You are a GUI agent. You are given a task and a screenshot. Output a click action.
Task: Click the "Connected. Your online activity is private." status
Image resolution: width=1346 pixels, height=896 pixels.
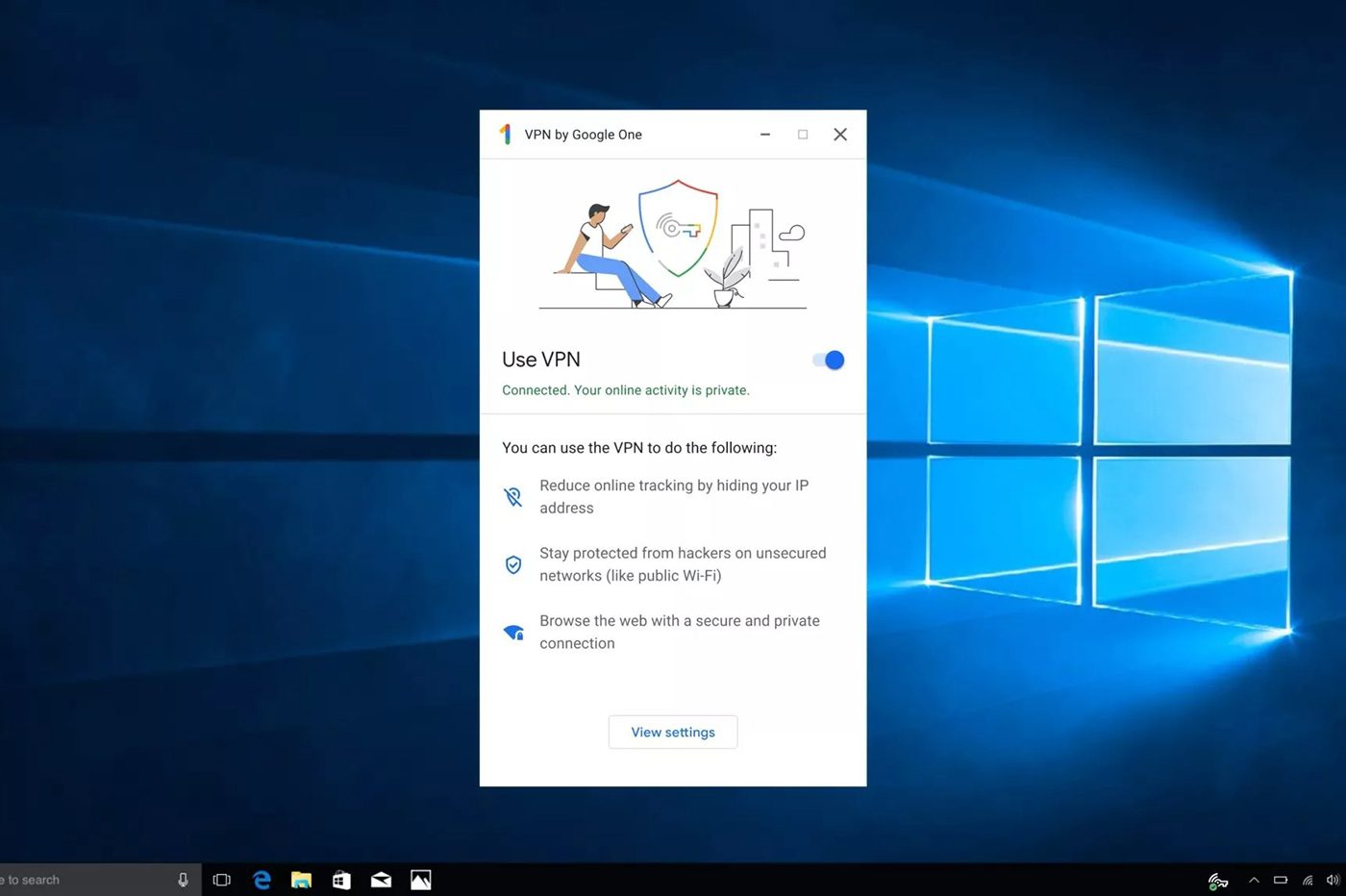pos(626,390)
